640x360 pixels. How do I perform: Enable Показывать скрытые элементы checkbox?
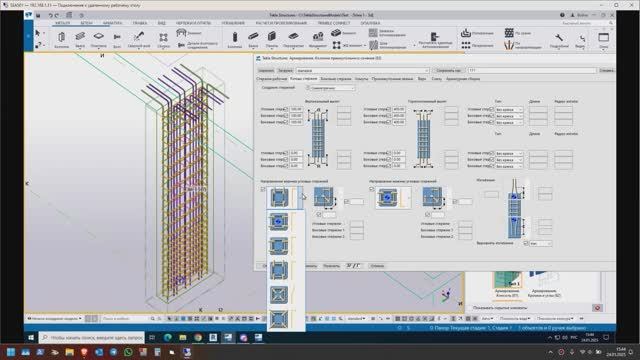click(x=469, y=308)
